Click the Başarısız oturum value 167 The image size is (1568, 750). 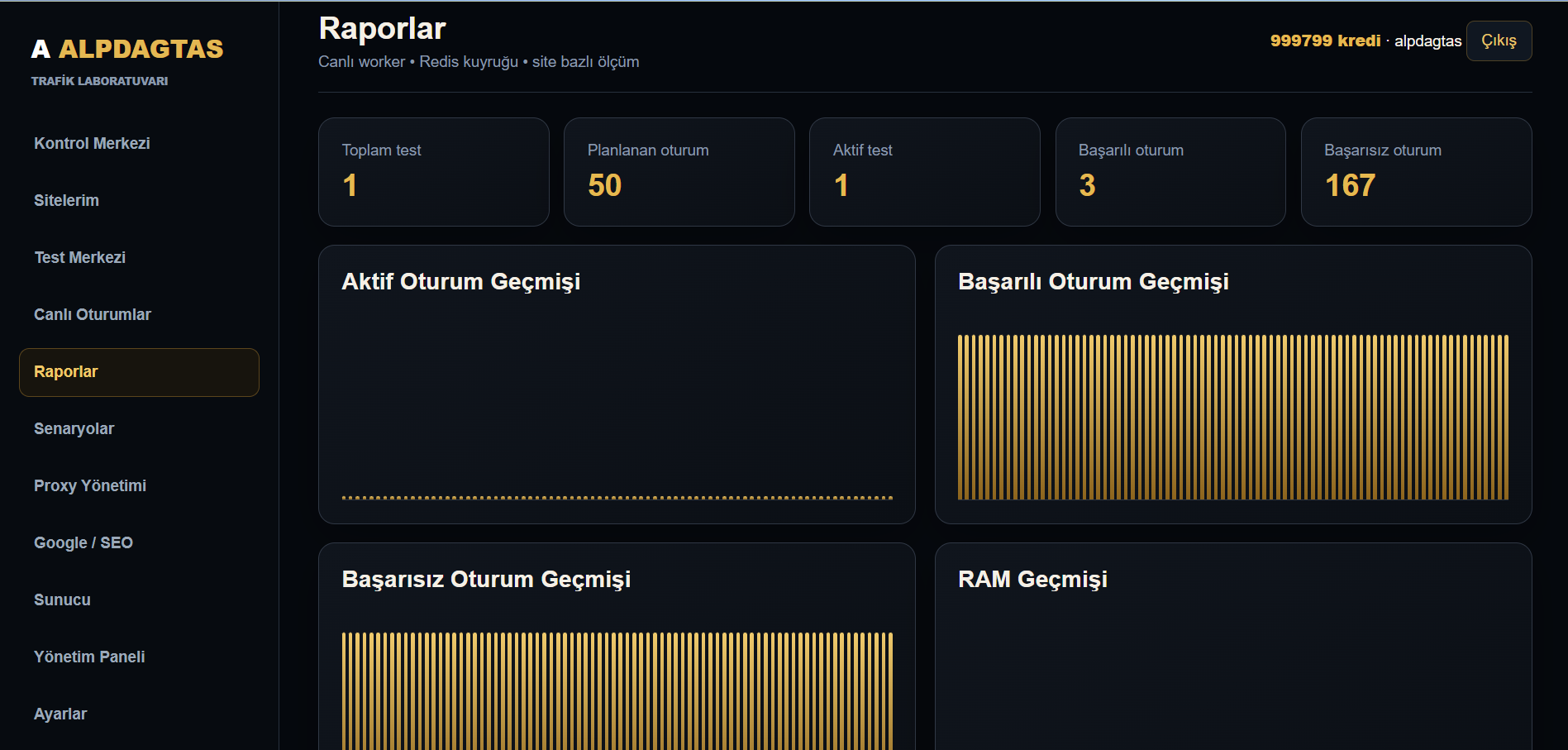click(x=1351, y=185)
